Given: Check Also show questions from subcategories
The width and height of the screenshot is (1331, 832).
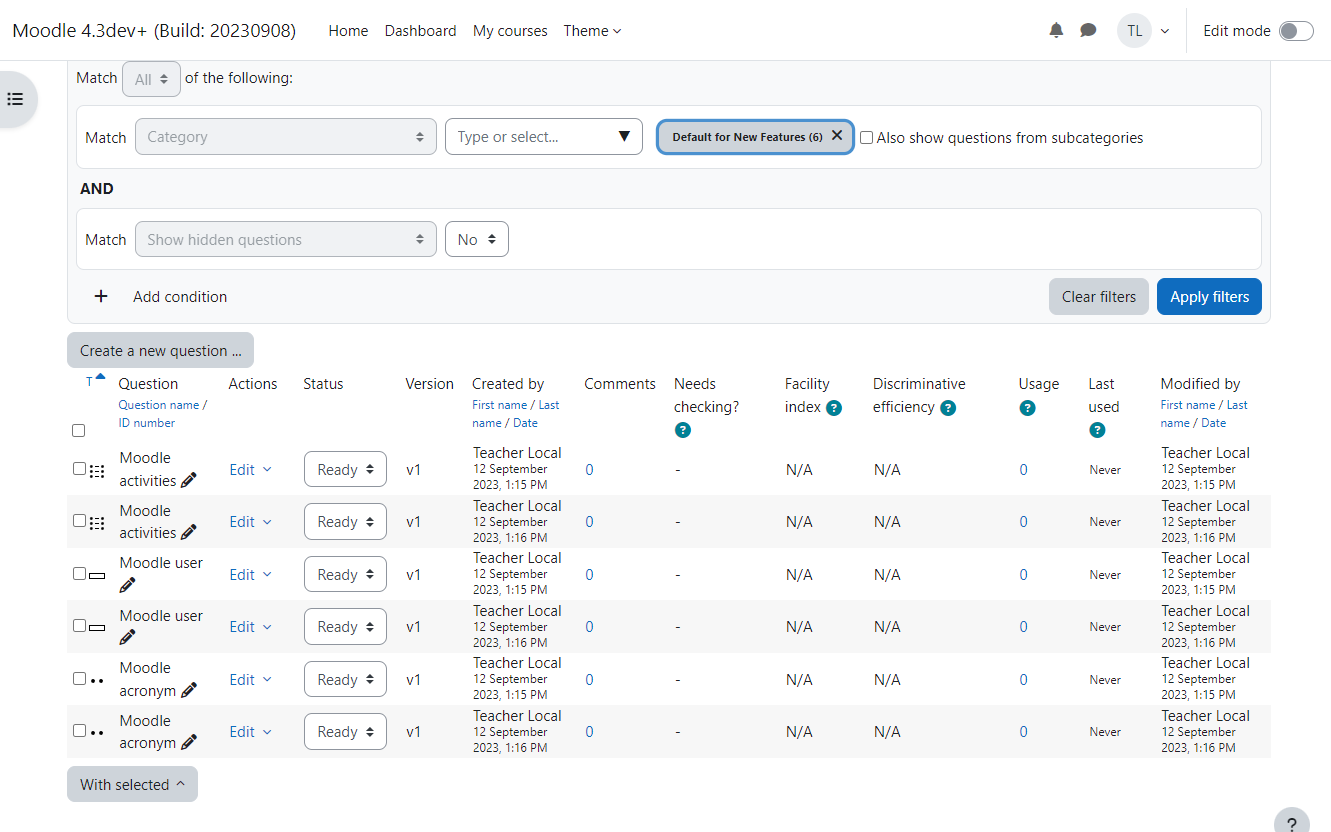Looking at the screenshot, I should (867, 138).
